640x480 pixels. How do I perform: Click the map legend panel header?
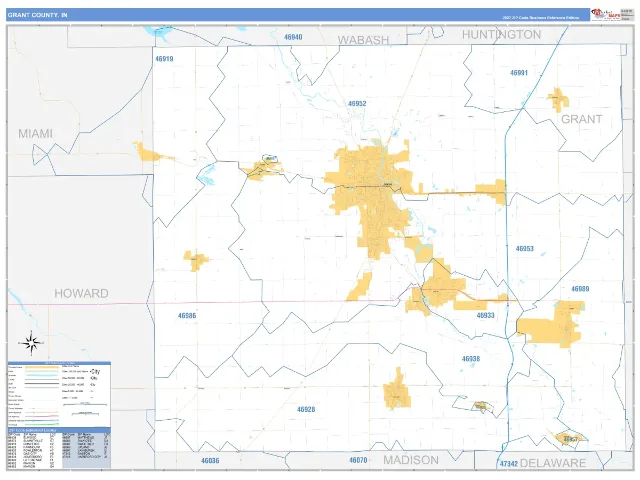(59, 363)
